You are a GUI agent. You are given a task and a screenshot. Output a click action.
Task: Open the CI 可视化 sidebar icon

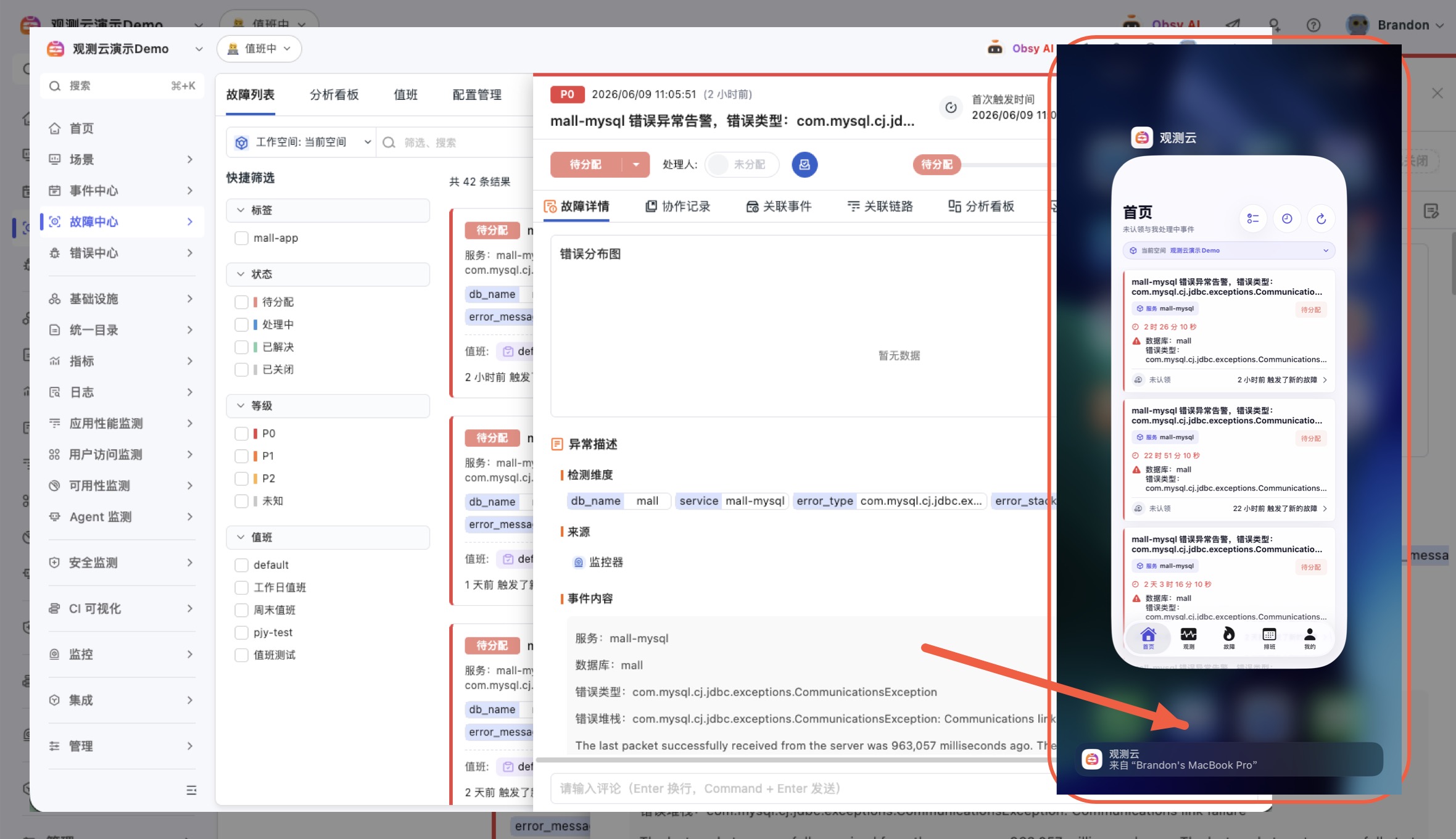55,608
